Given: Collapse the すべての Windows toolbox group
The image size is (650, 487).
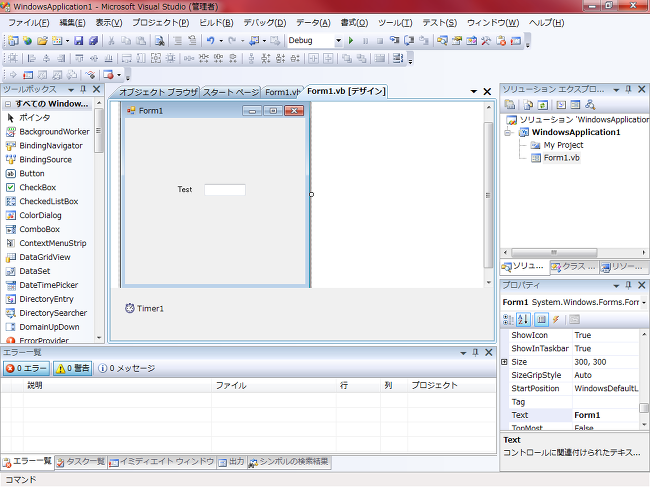Looking at the screenshot, I should [8, 104].
